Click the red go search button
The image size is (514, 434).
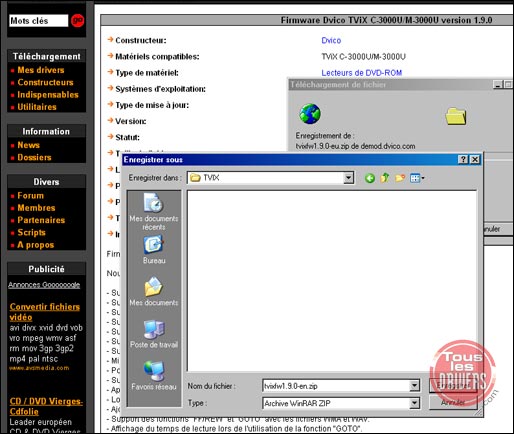pos(77,21)
